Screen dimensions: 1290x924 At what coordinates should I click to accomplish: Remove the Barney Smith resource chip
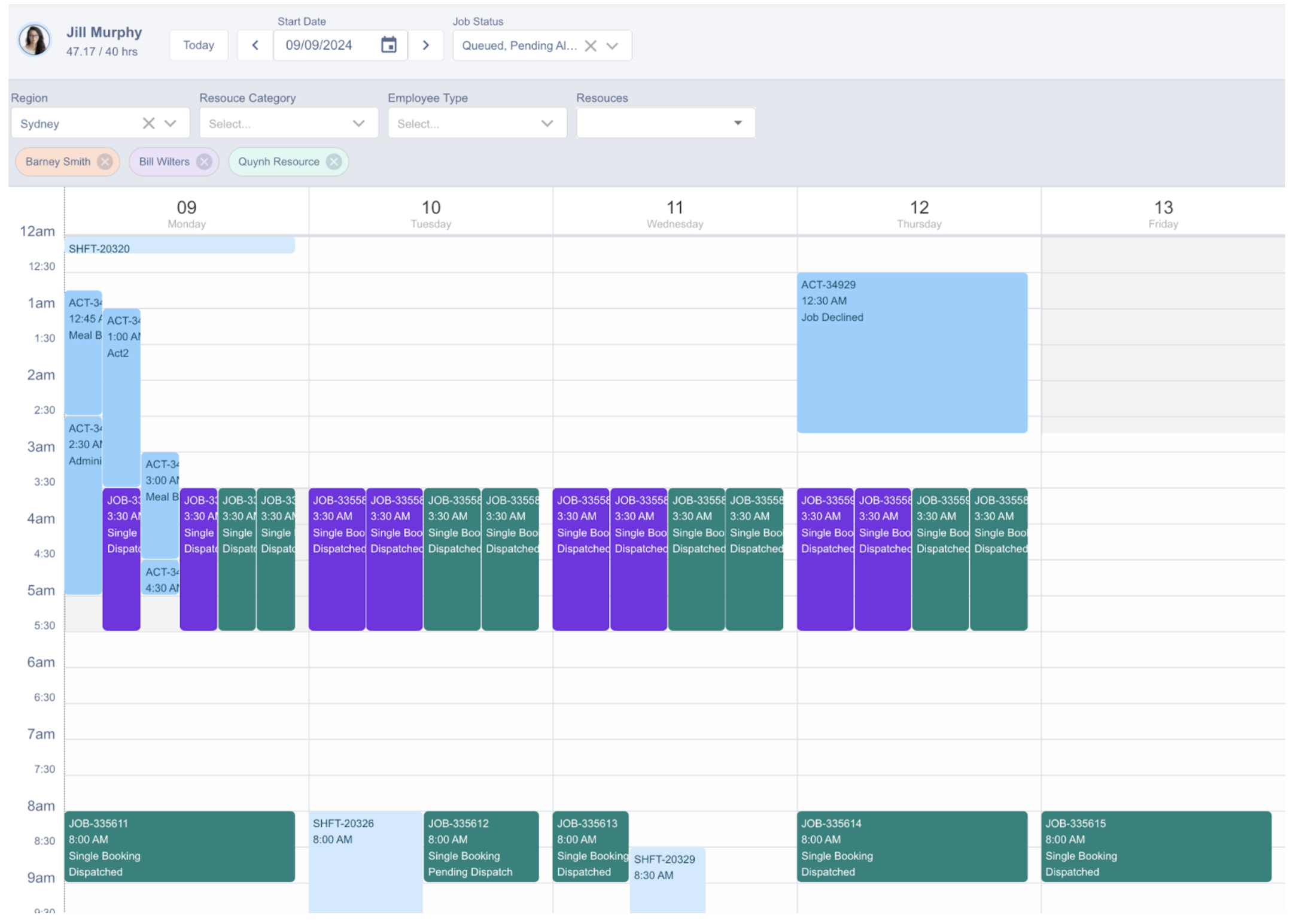click(105, 162)
